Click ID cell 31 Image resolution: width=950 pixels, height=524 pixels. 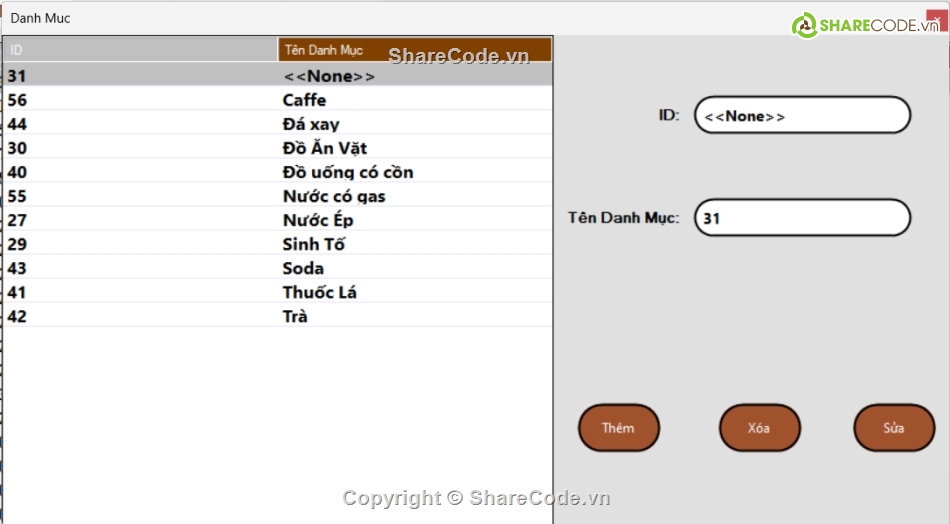(140, 76)
